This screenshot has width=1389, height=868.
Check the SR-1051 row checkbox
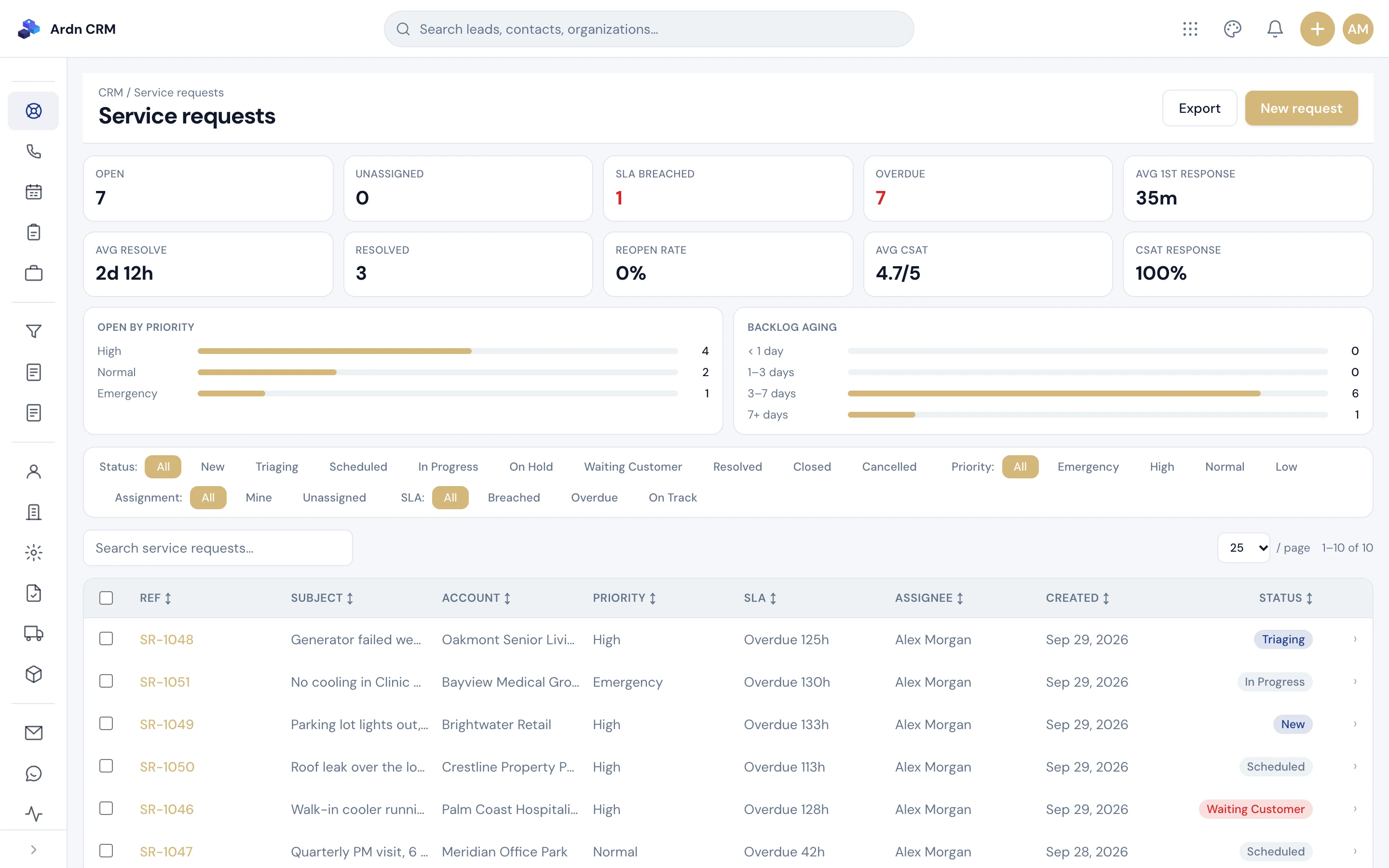(x=106, y=681)
